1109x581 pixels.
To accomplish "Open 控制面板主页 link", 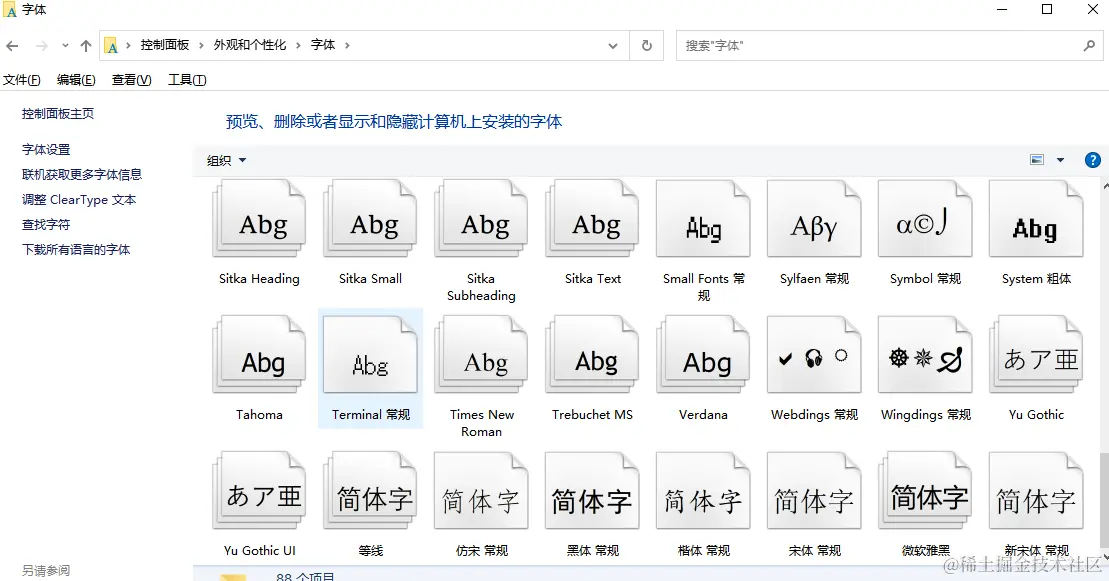I will click(58, 114).
